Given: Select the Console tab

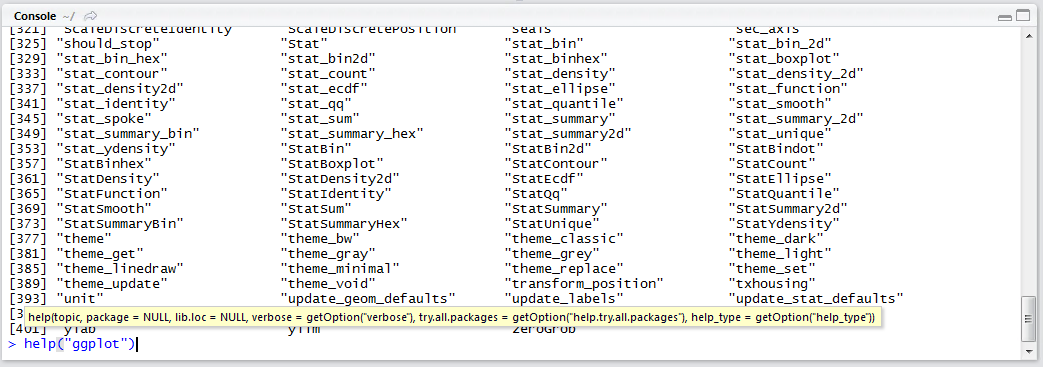Looking at the screenshot, I should point(35,15).
